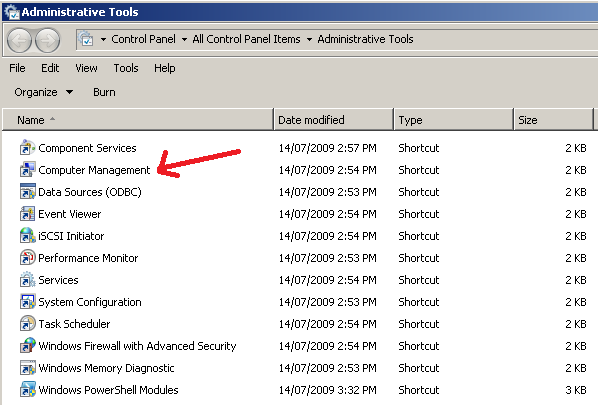Screen dimensions: 598x405
Task: Open the Edit menu
Action: pyautogui.click(x=50, y=68)
